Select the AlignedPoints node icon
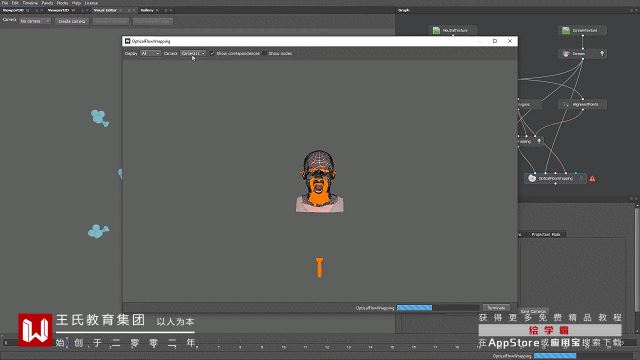 click(566, 104)
